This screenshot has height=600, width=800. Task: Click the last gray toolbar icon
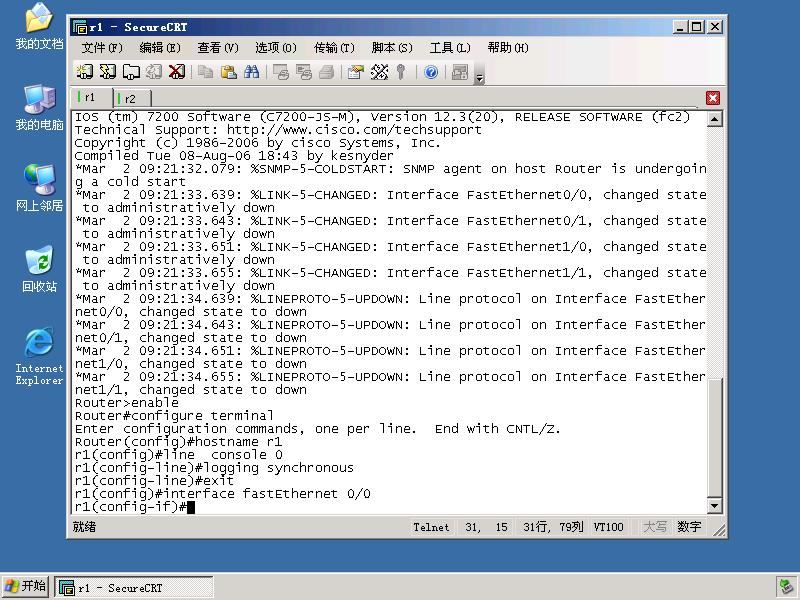[460, 72]
